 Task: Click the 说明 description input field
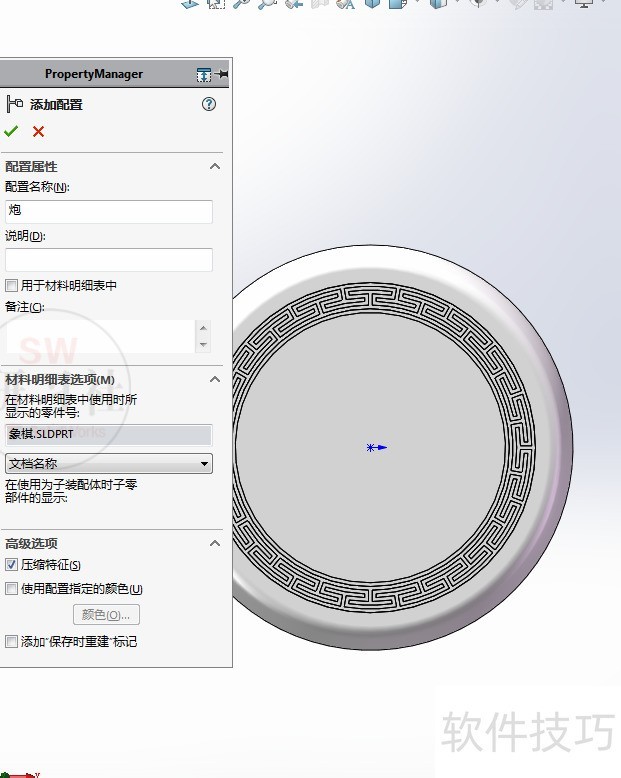tap(109, 259)
